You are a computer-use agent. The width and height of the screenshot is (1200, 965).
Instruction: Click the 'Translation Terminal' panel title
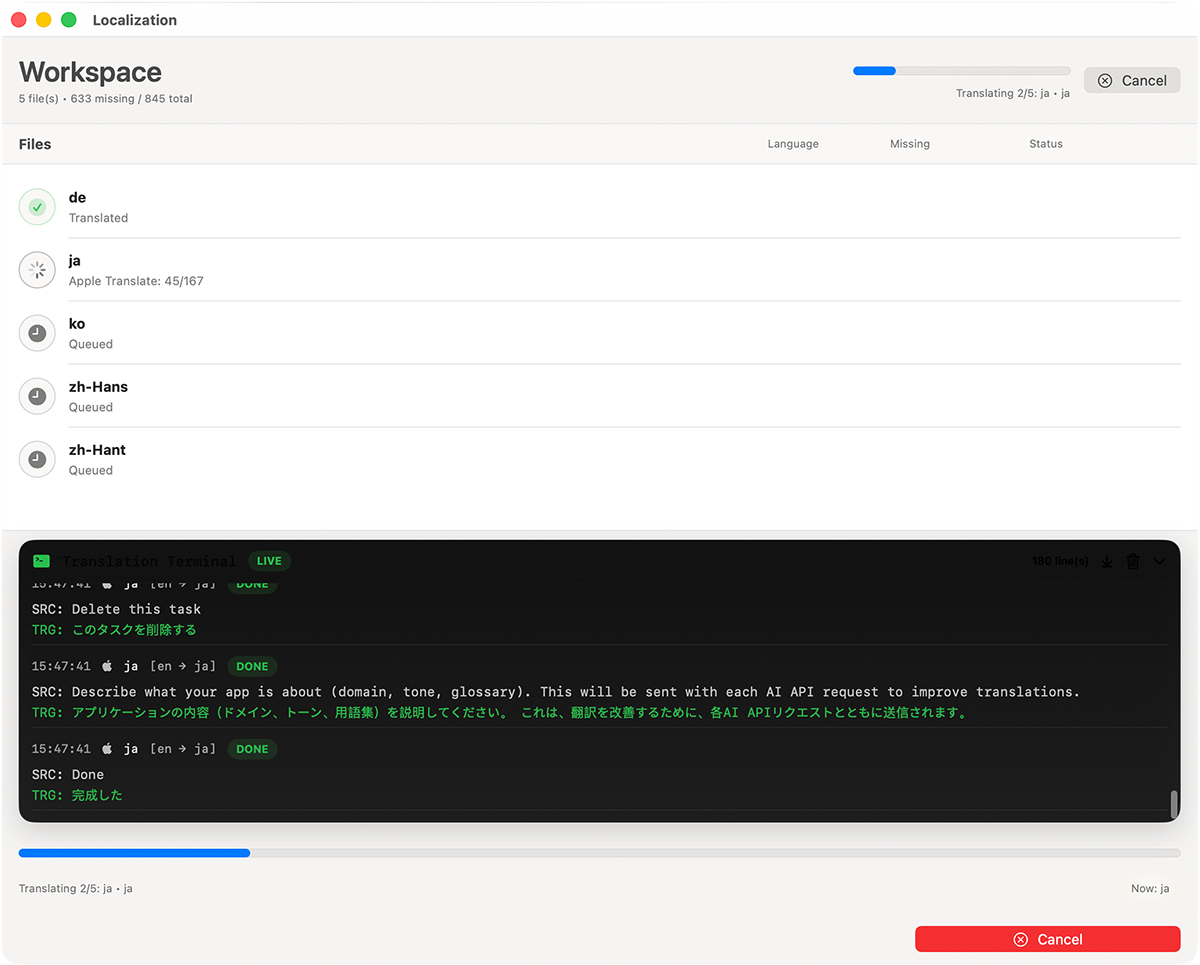(149, 561)
